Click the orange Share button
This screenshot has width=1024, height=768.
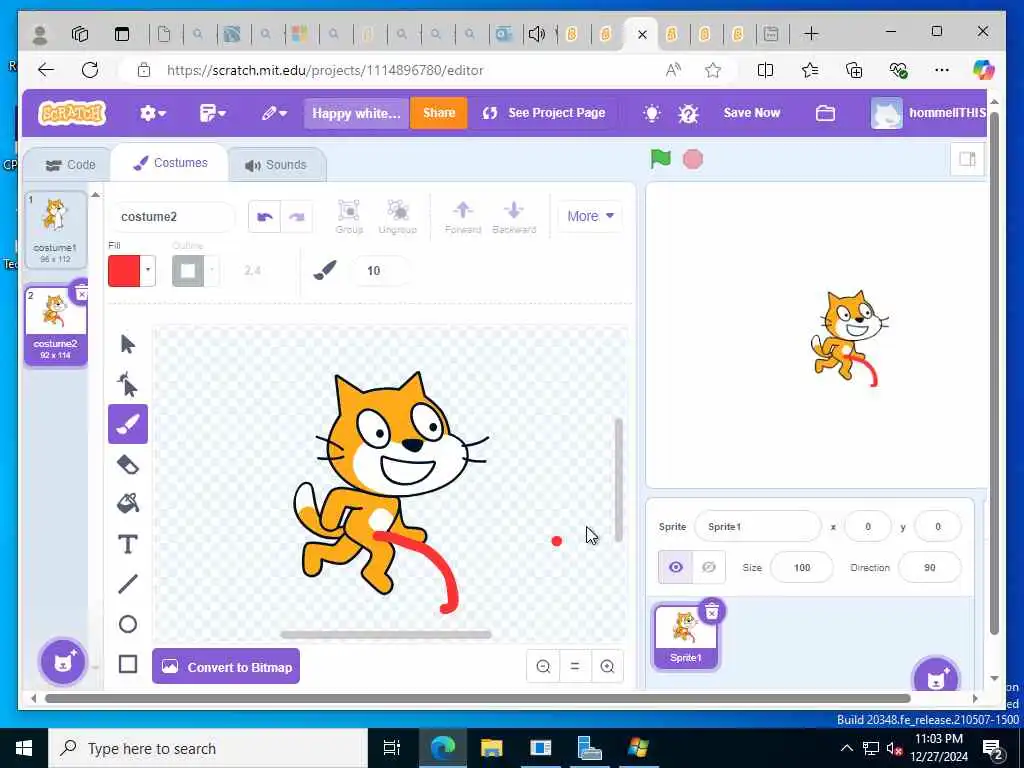tap(438, 113)
